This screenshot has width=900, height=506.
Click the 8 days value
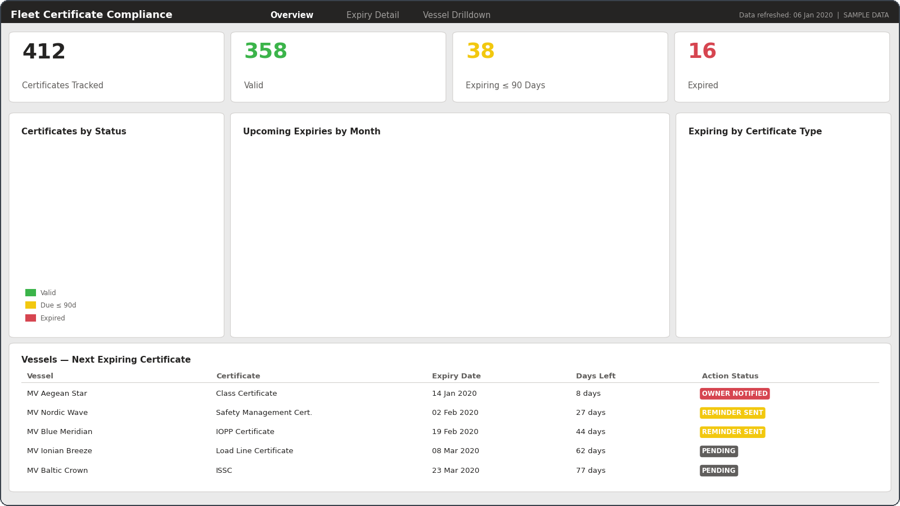588,394
